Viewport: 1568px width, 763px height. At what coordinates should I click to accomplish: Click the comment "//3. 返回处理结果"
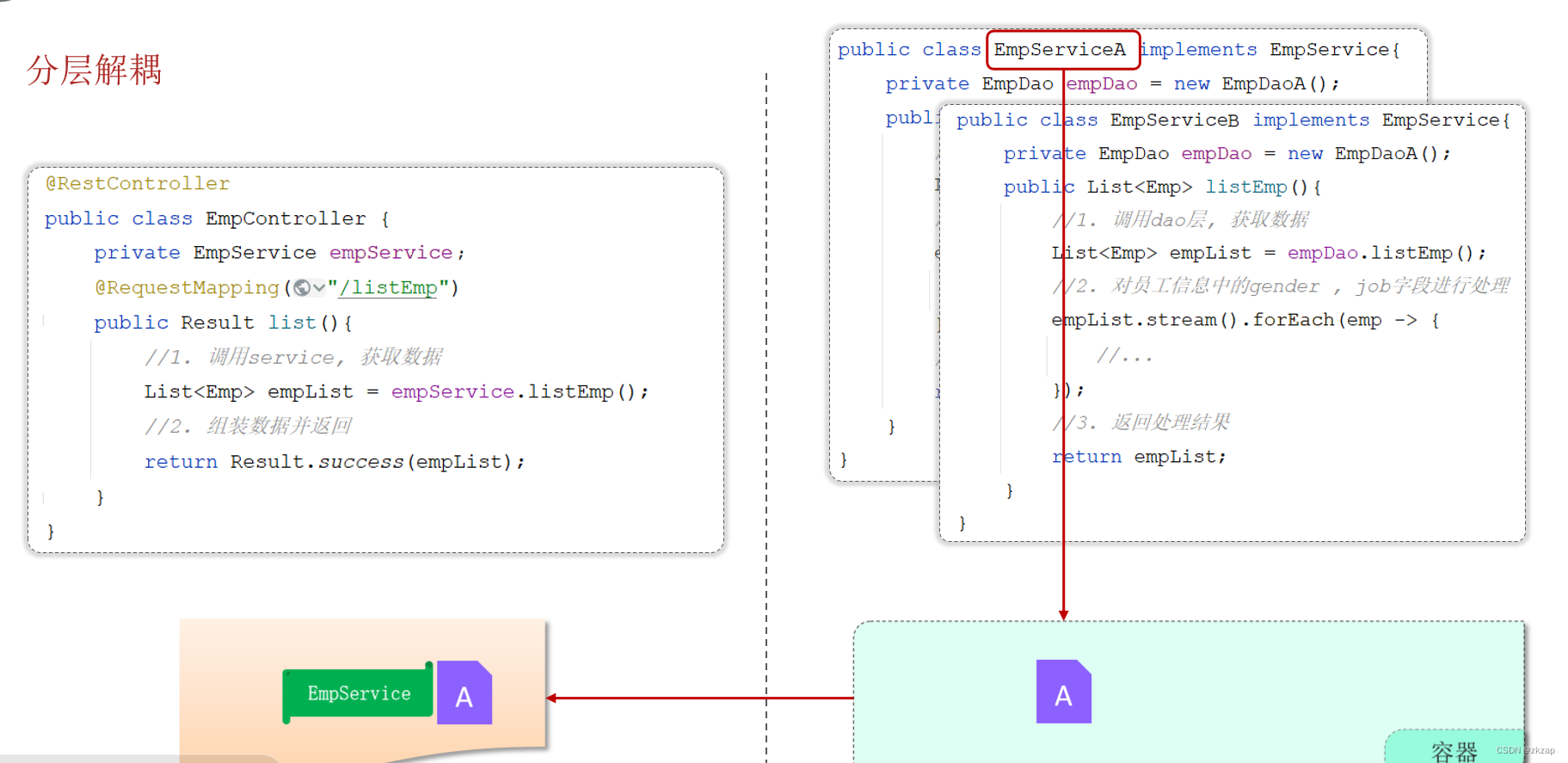pyautogui.click(x=1141, y=422)
